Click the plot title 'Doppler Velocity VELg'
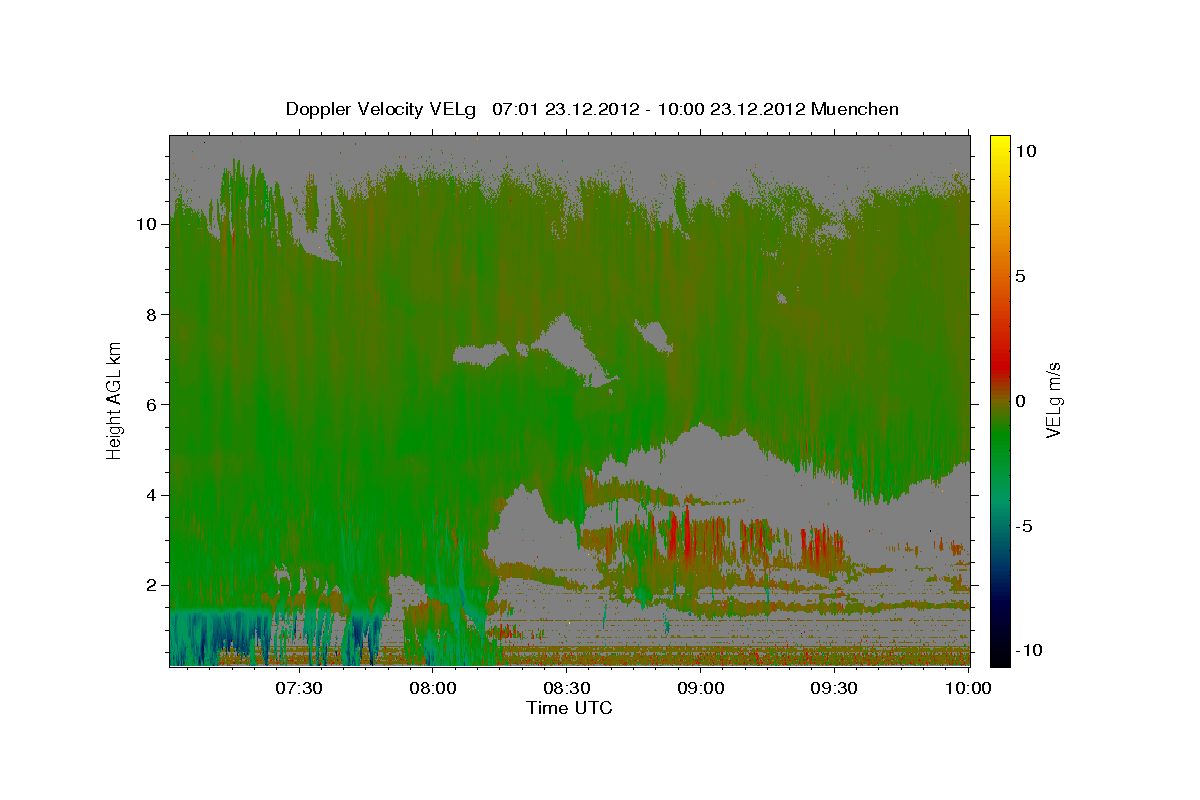 point(382,109)
